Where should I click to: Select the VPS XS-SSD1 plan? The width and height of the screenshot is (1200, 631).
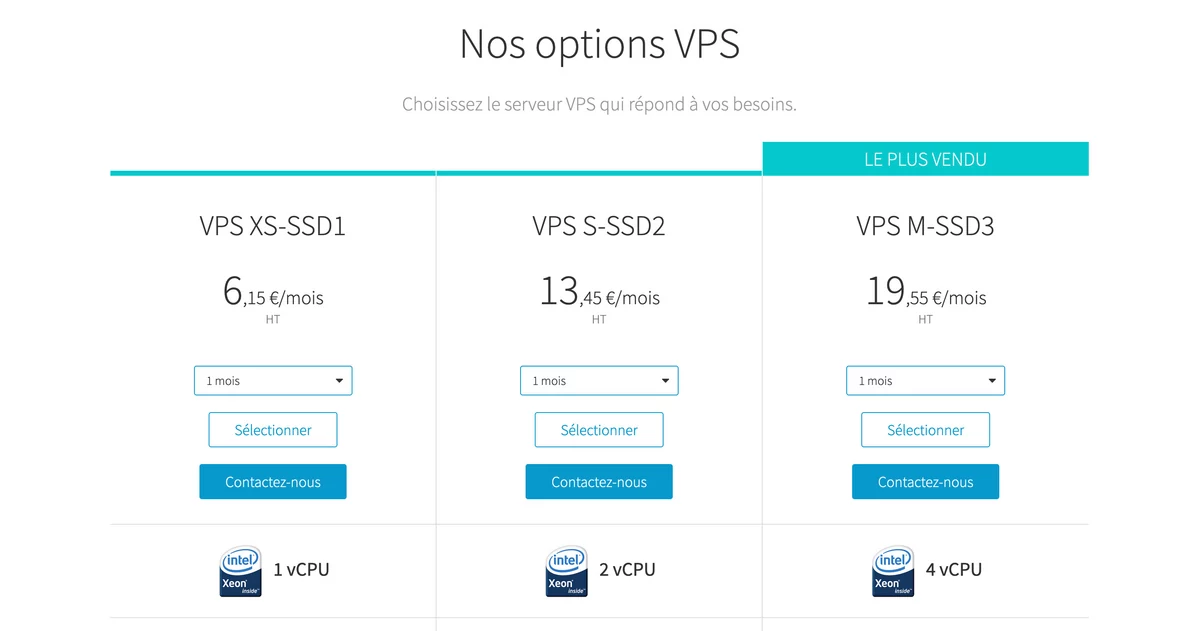(x=273, y=430)
